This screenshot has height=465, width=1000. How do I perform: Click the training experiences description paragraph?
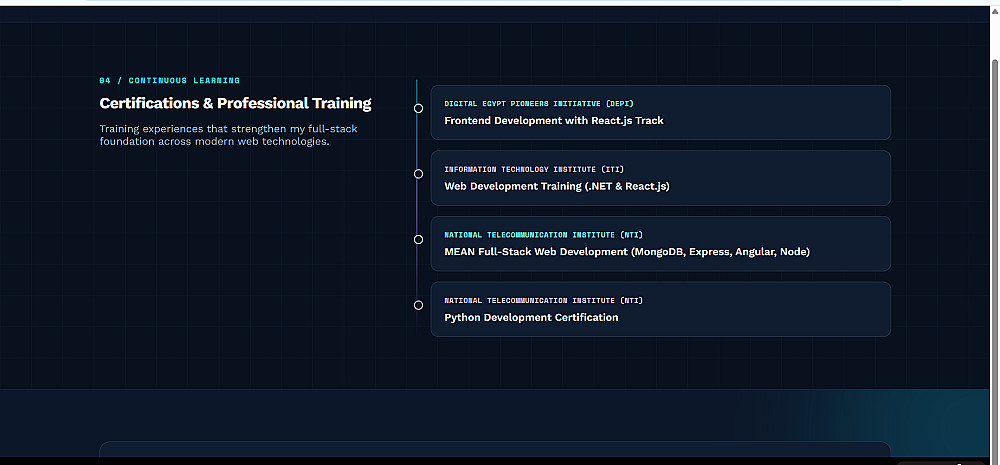tap(228, 135)
